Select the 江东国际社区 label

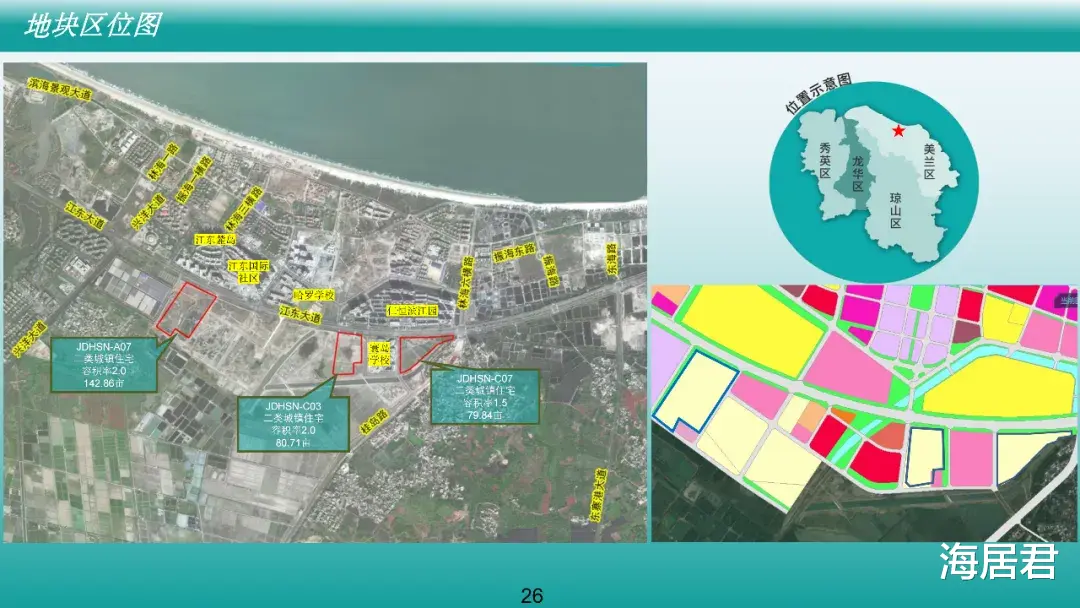click(x=249, y=271)
